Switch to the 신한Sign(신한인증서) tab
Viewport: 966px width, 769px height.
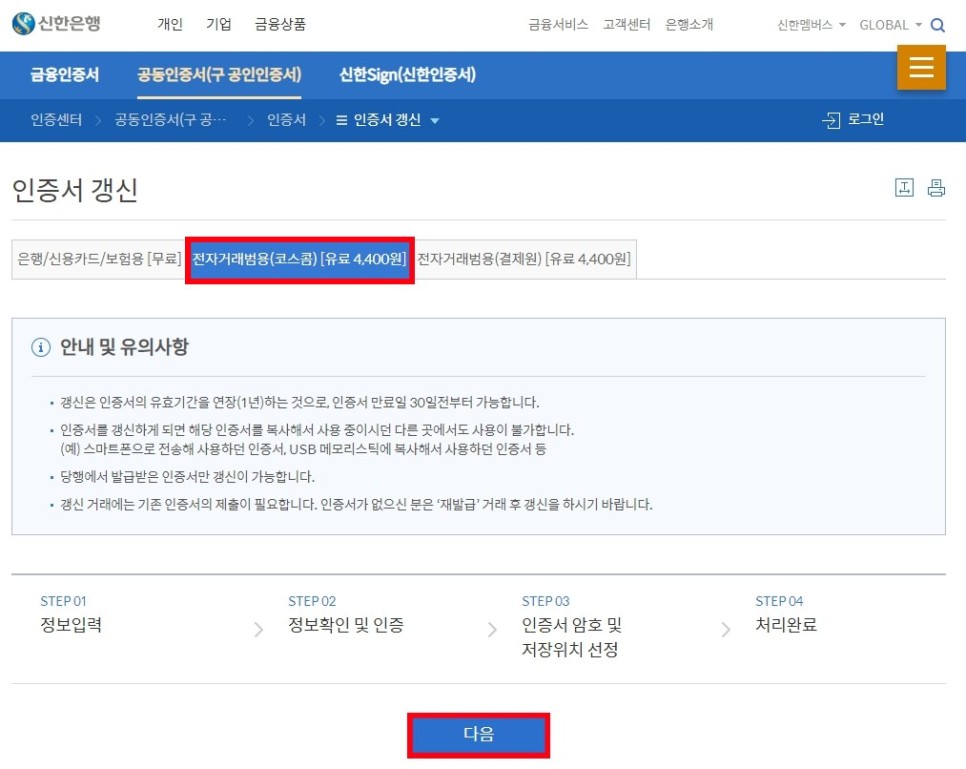[407, 75]
